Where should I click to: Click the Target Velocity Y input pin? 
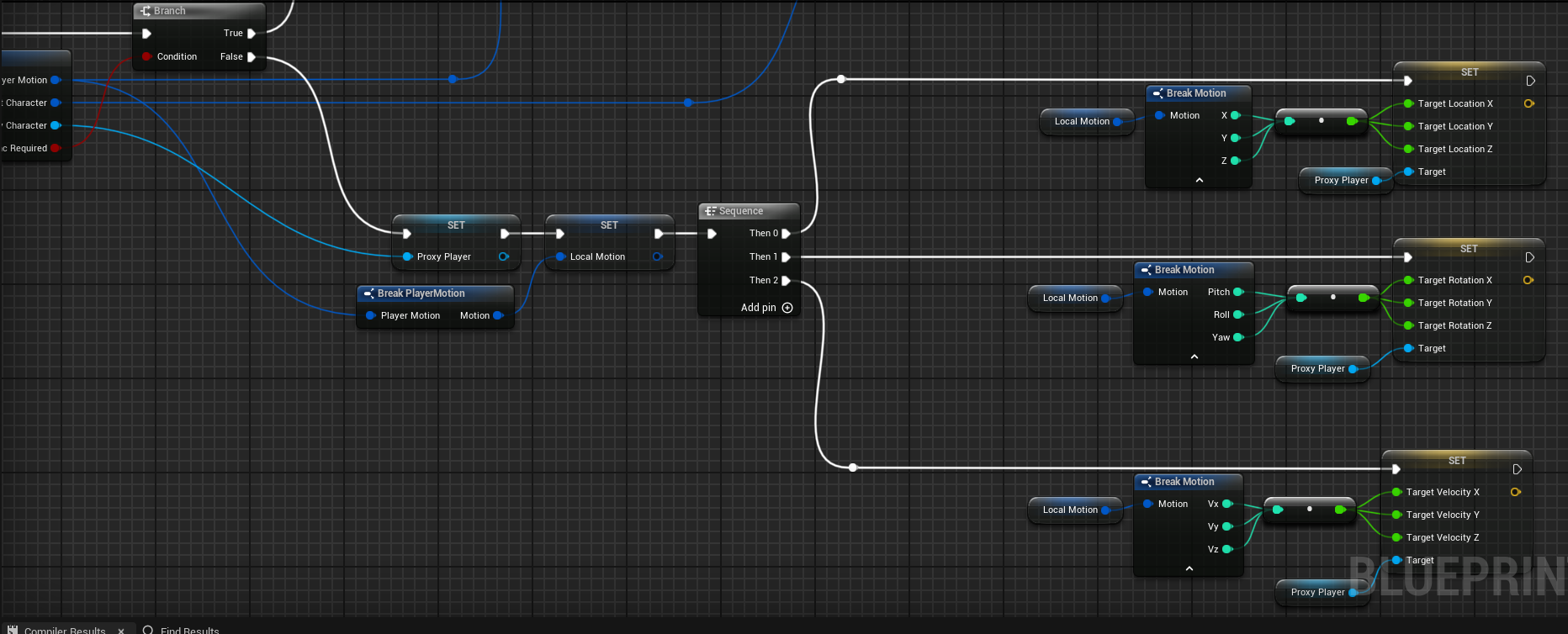(x=1396, y=515)
